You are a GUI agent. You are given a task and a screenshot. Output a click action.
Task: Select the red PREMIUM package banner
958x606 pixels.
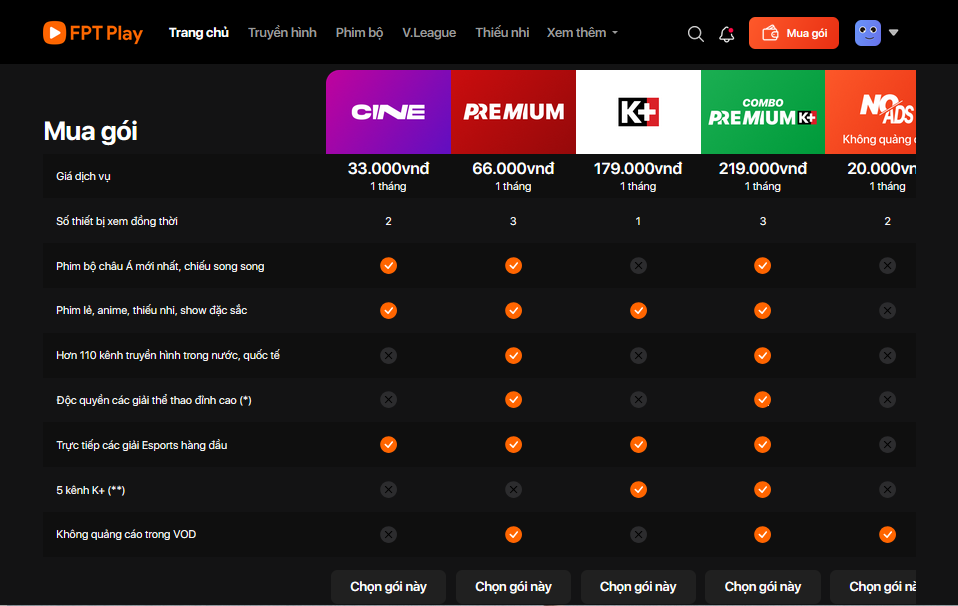click(513, 112)
